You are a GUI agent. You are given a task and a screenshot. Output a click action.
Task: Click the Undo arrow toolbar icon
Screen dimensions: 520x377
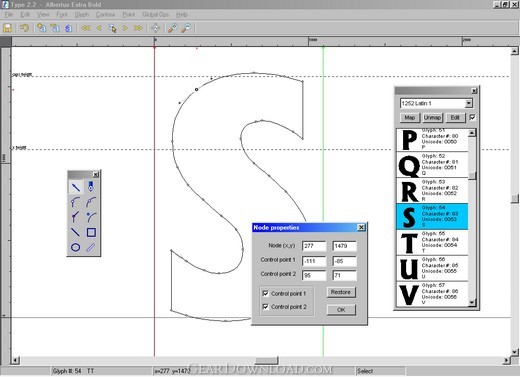(x=24, y=28)
